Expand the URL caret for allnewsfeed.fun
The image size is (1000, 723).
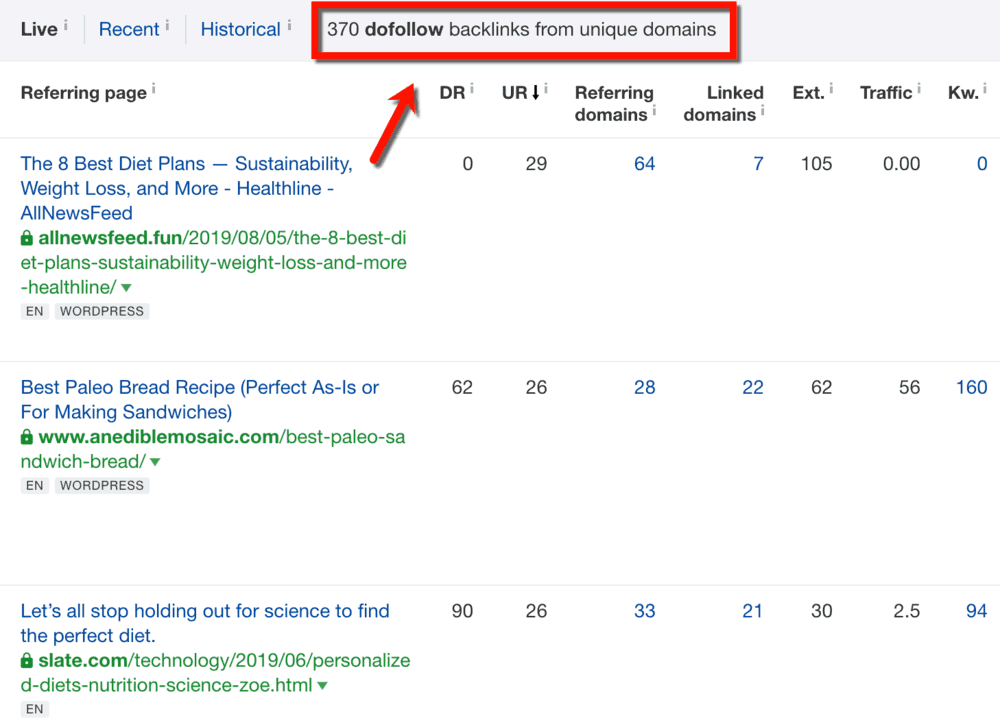pyautogui.click(x=128, y=287)
